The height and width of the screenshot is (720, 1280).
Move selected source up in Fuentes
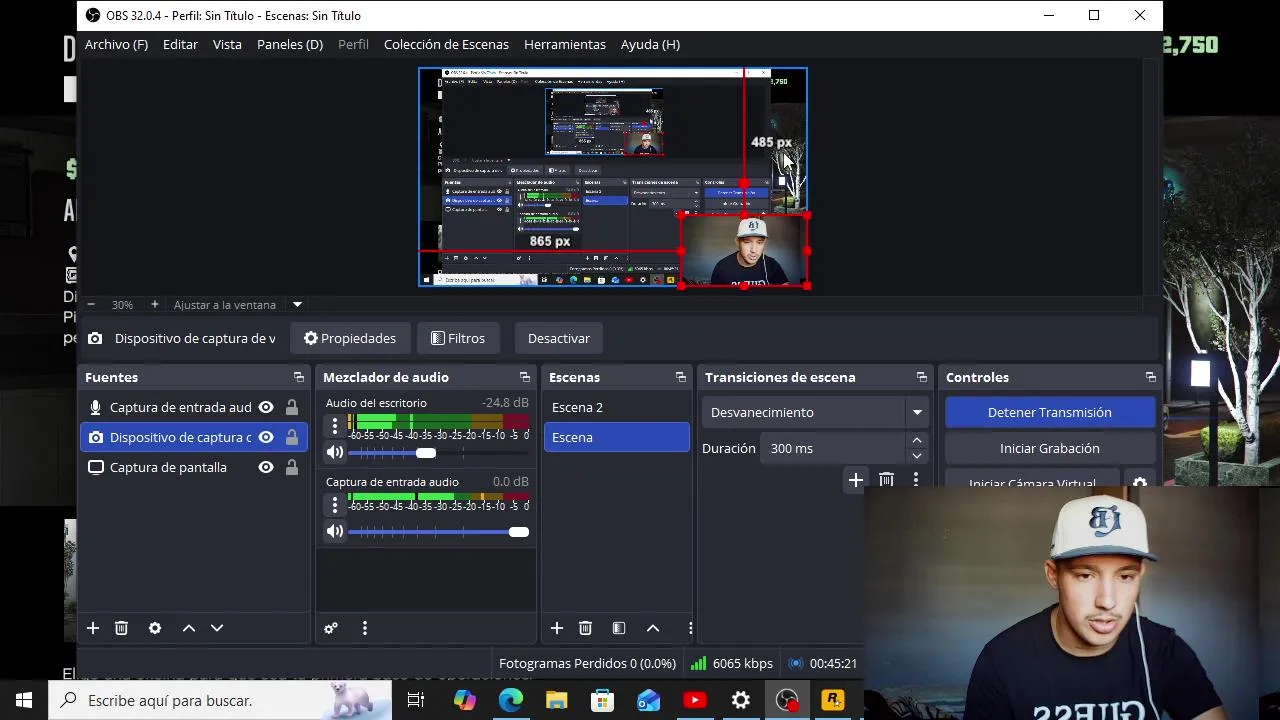(x=189, y=628)
